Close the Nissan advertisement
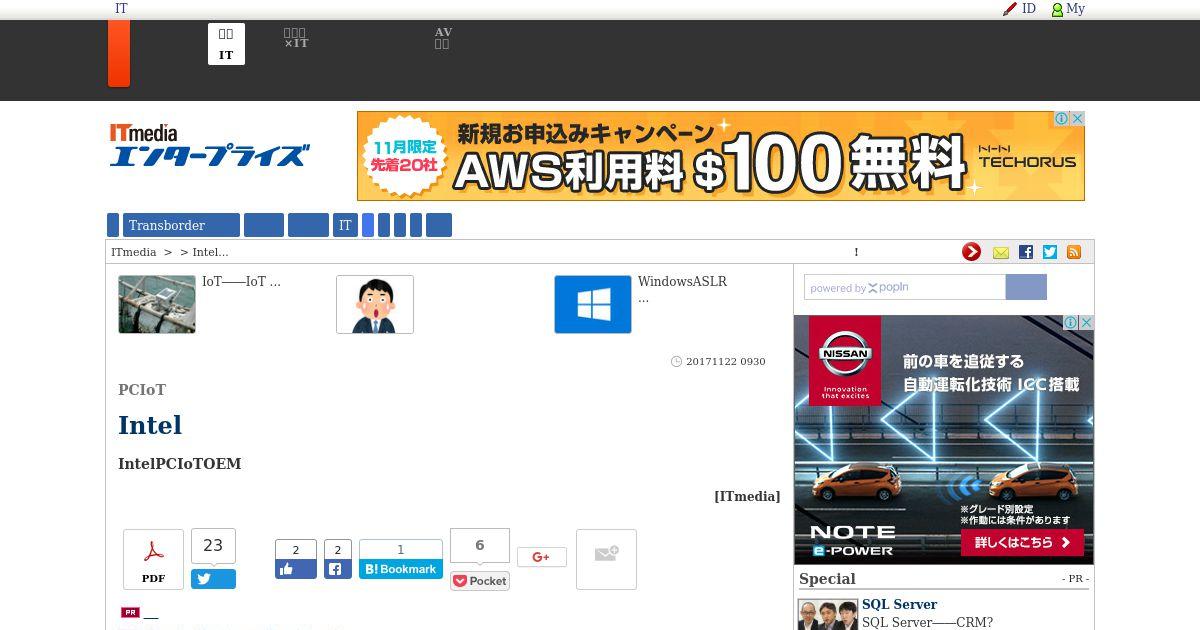 pyautogui.click(x=1086, y=322)
